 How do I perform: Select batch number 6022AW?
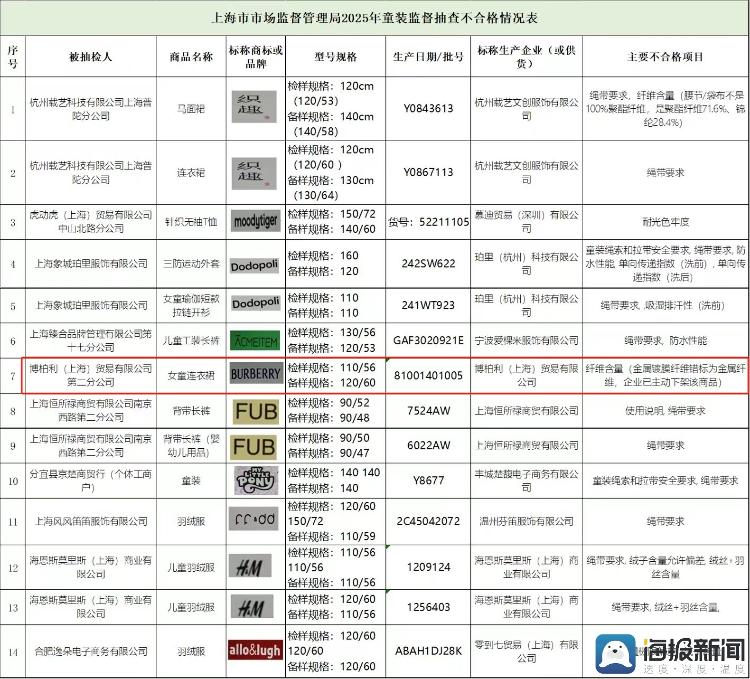click(x=428, y=445)
